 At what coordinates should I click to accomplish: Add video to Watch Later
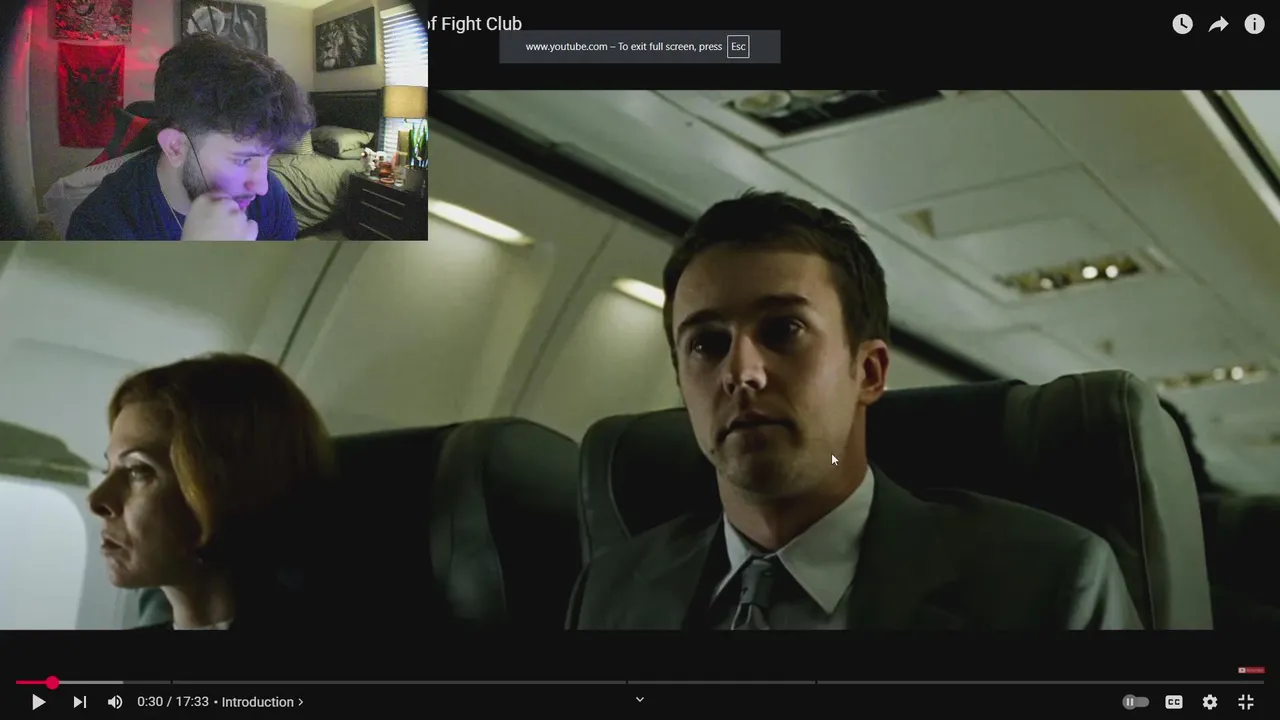pos(1182,24)
